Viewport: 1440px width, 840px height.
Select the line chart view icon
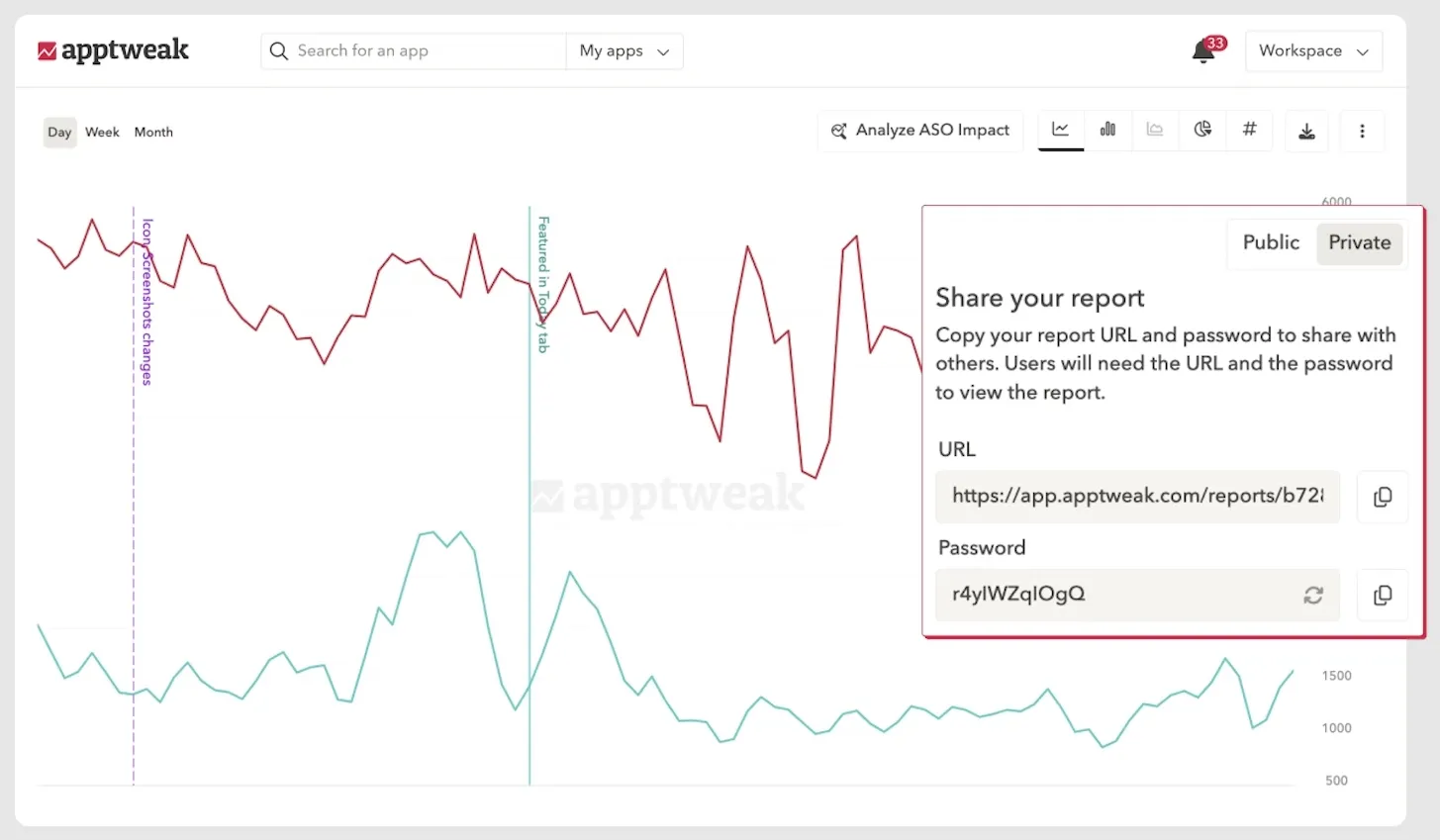(x=1060, y=130)
